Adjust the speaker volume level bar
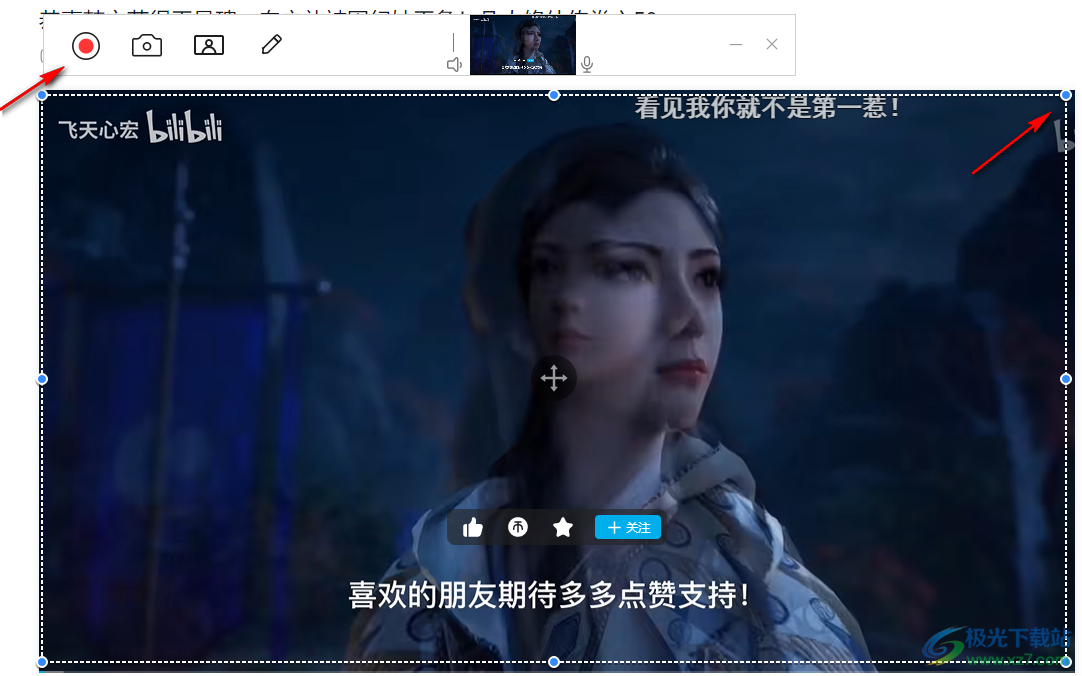Viewport: 1082px width, 676px height. coord(453,42)
